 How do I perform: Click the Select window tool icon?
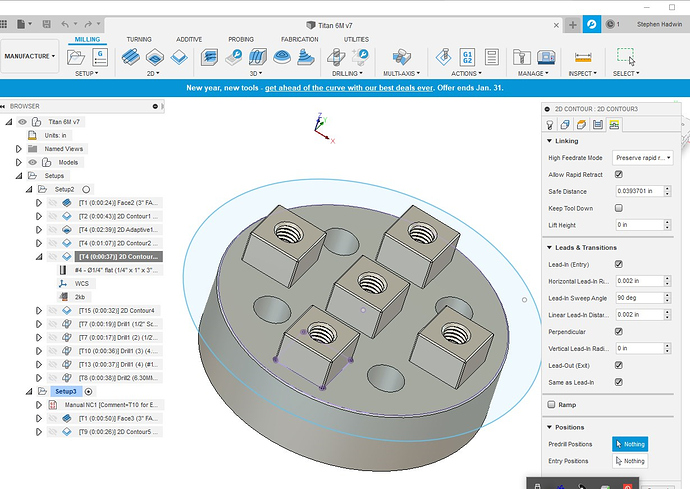point(626,57)
